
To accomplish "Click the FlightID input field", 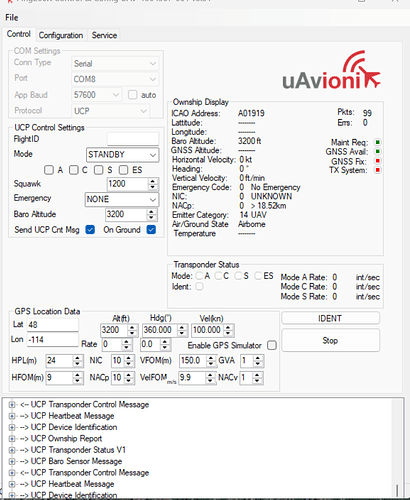I will click(133, 139).
